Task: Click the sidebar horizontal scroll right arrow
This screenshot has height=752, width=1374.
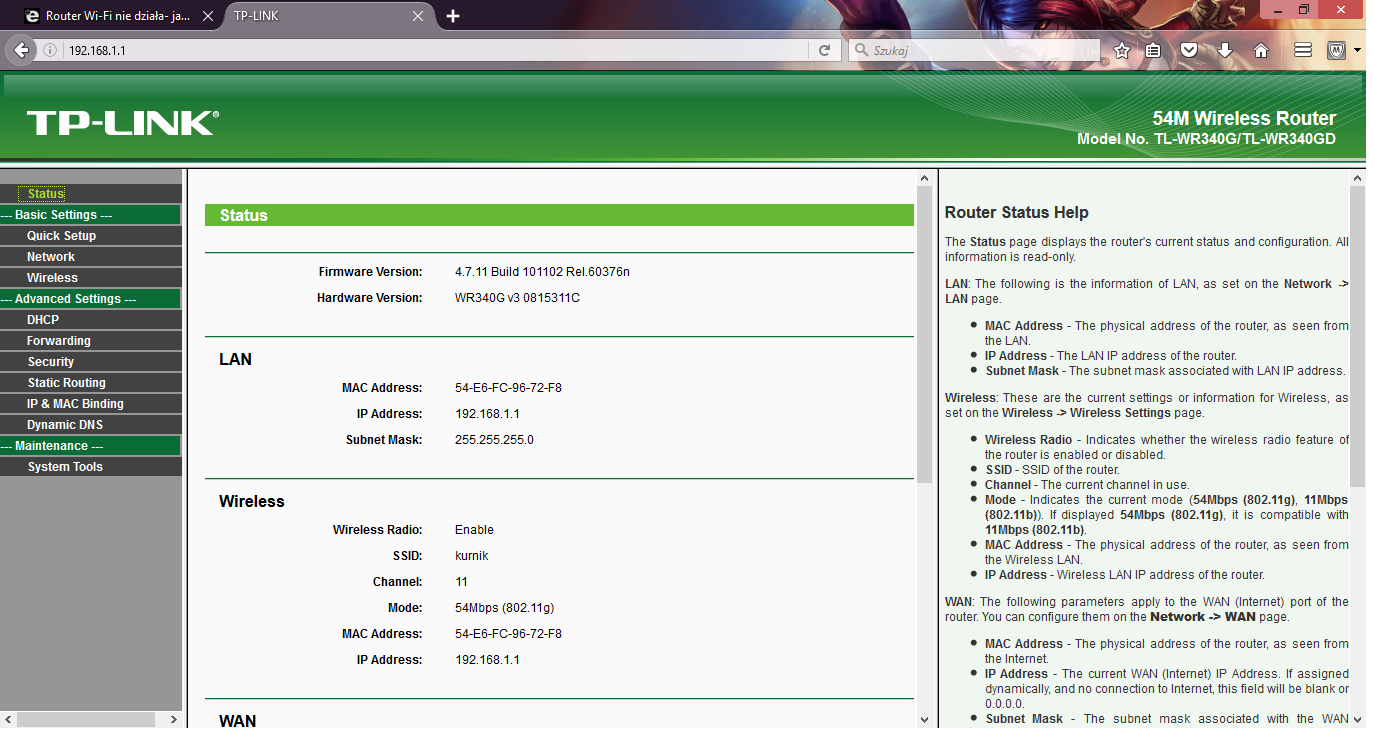Action: pyautogui.click(x=173, y=719)
